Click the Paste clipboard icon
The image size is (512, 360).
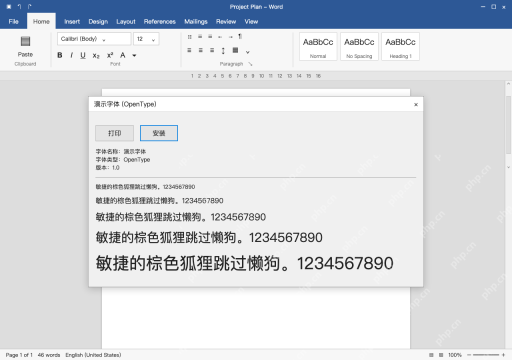[x=25, y=41]
